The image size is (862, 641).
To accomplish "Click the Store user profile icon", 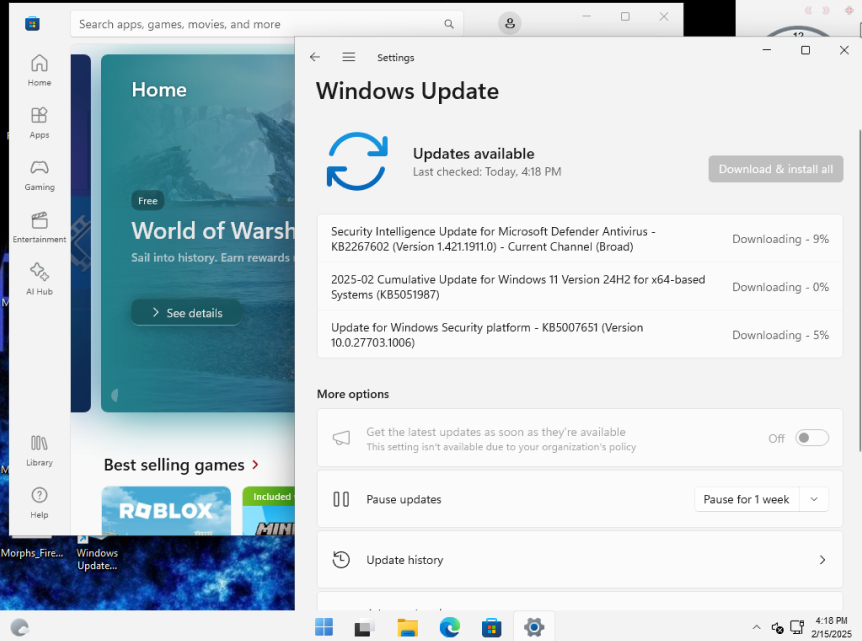I will click(510, 24).
